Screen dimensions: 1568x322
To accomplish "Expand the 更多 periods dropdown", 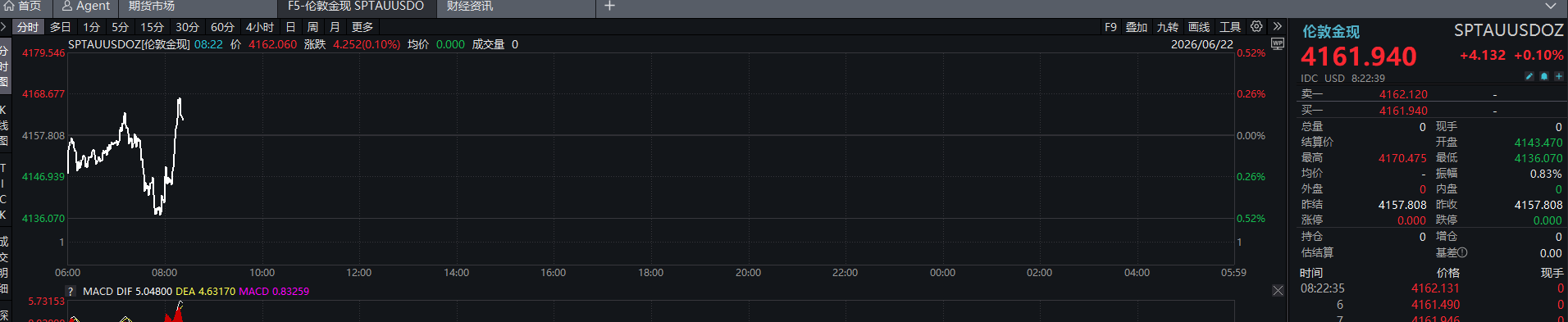I will (x=362, y=27).
